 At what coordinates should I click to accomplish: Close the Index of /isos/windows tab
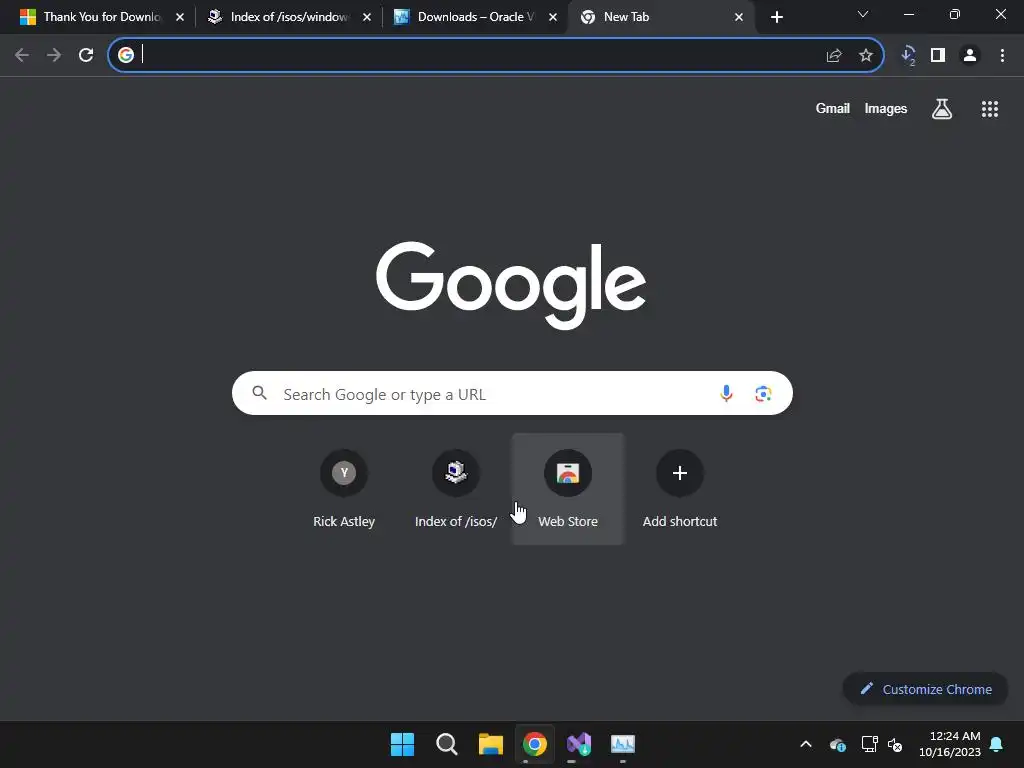click(x=366, y=17)
